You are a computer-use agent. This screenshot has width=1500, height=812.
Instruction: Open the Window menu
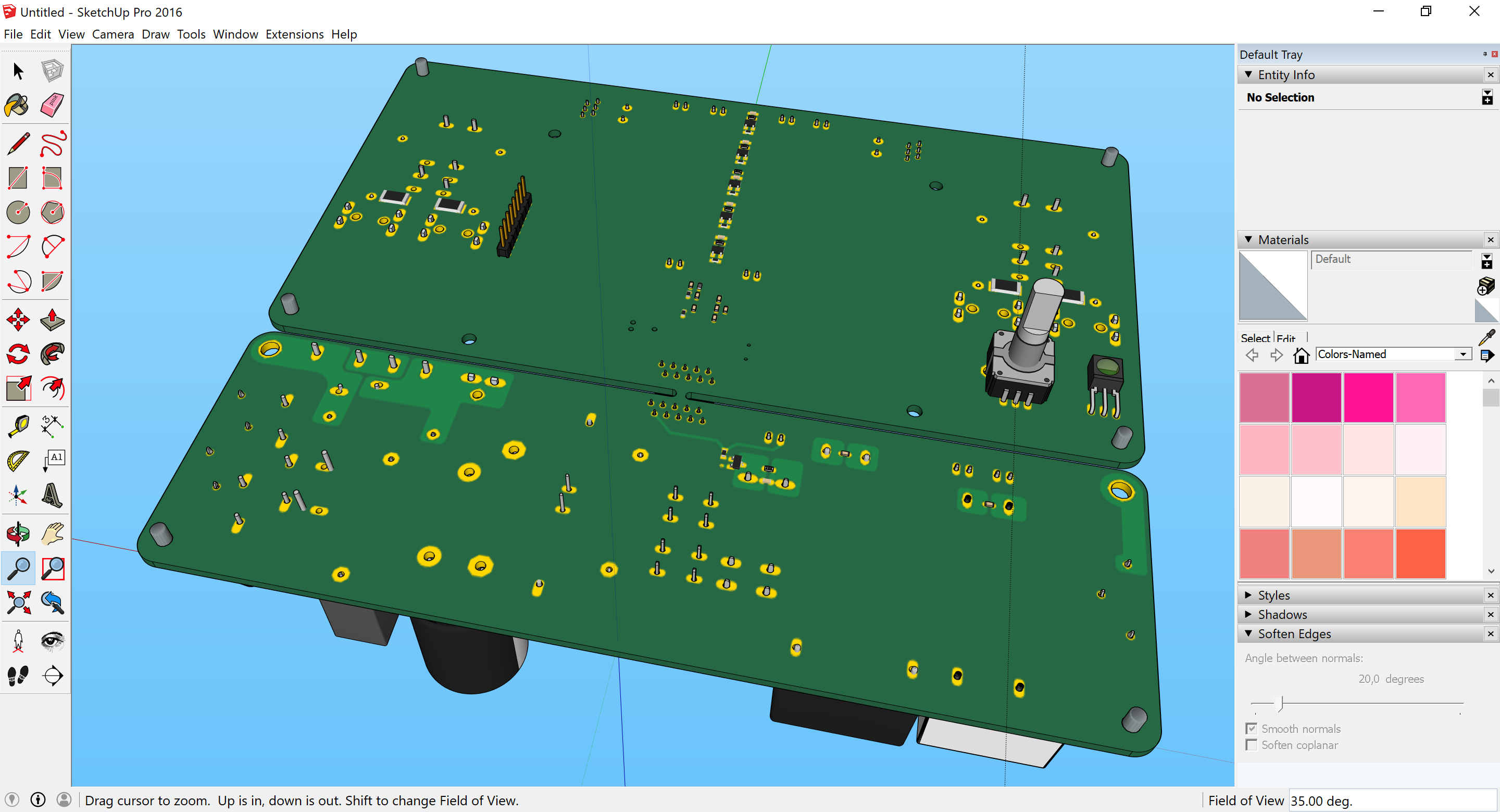point(235,34)
